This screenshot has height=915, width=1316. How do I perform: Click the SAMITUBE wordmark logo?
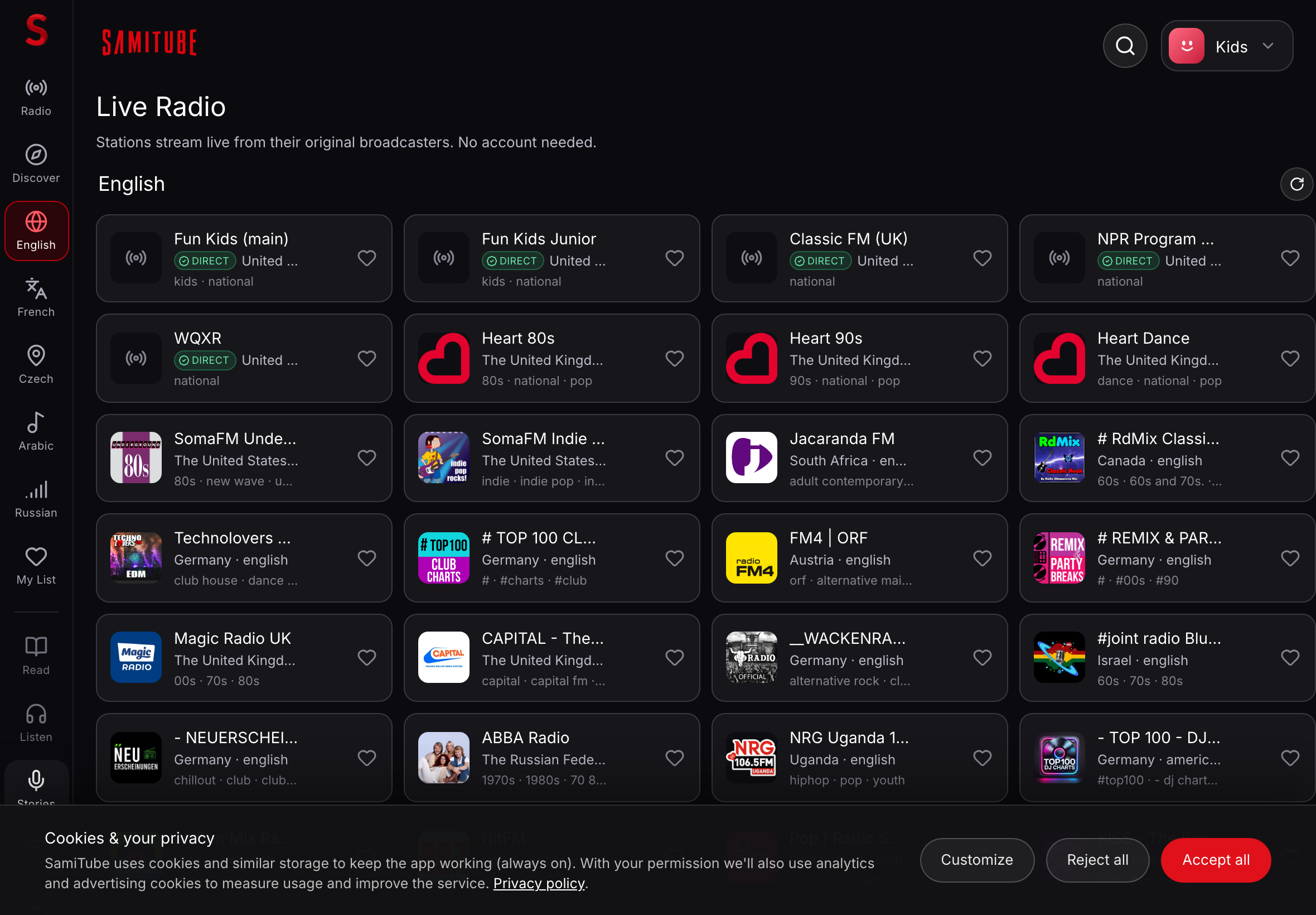coord(149,42)
